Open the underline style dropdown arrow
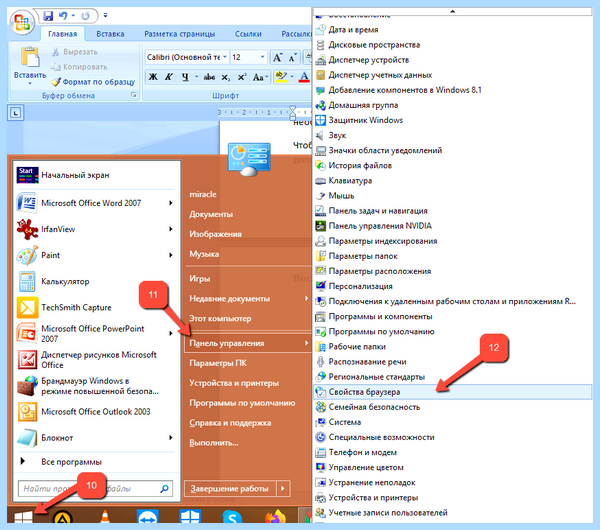Screen dimensions: 600x530 coord(197,77)
